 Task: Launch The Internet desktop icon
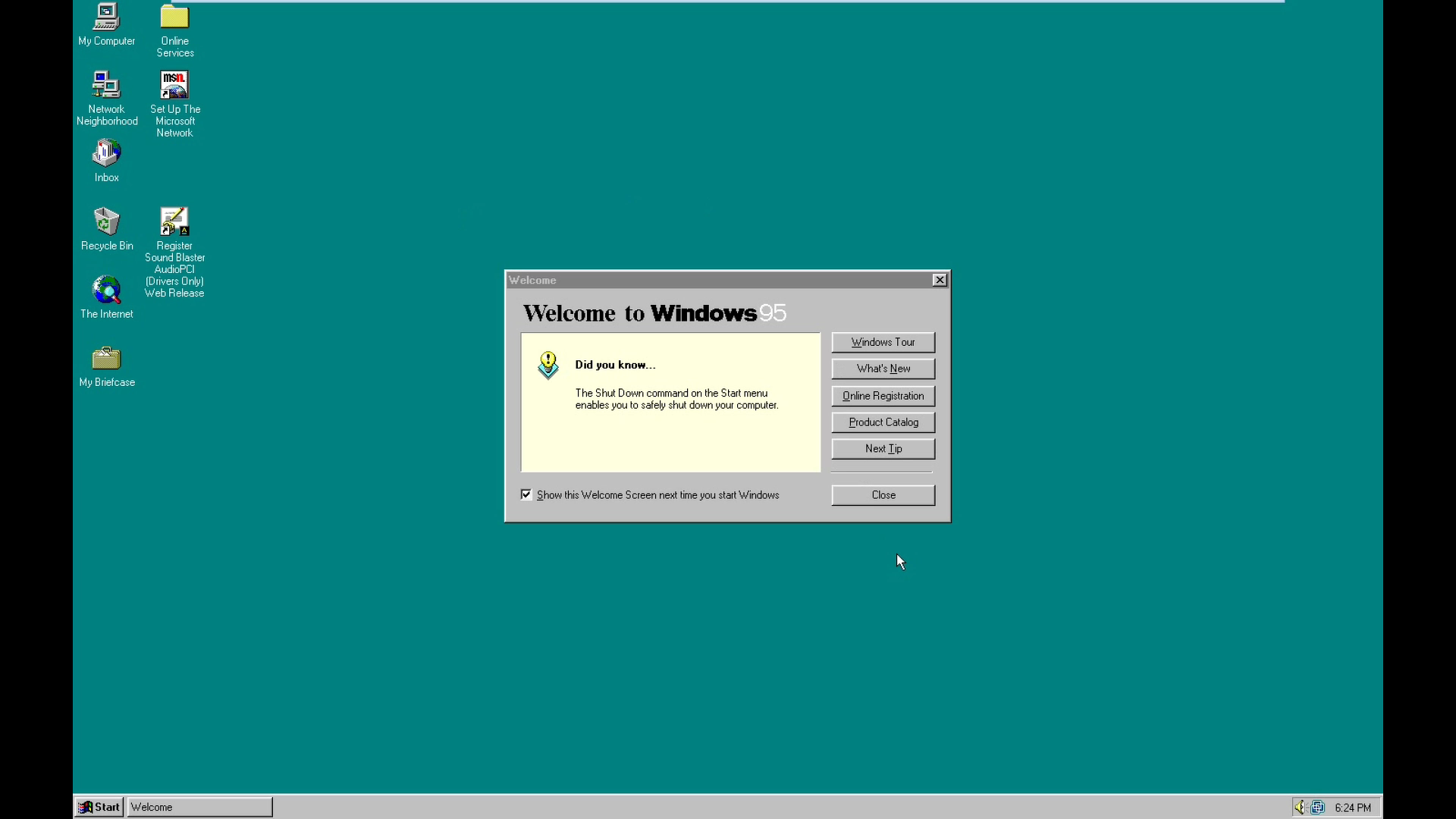click(x=106, y=291)
